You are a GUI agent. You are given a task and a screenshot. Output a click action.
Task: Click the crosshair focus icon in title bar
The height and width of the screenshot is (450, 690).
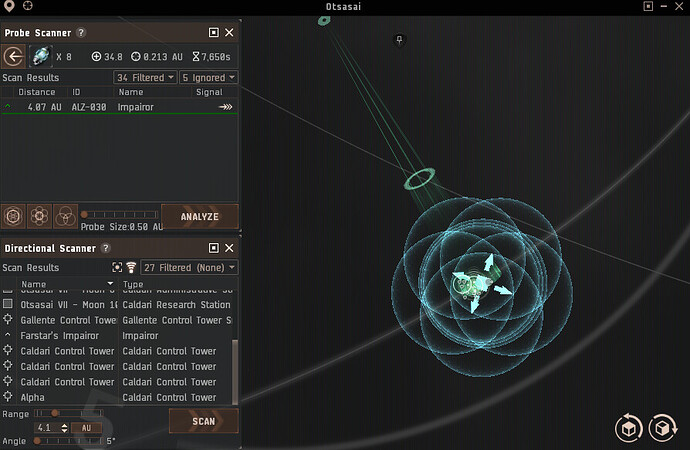[28, 6]
